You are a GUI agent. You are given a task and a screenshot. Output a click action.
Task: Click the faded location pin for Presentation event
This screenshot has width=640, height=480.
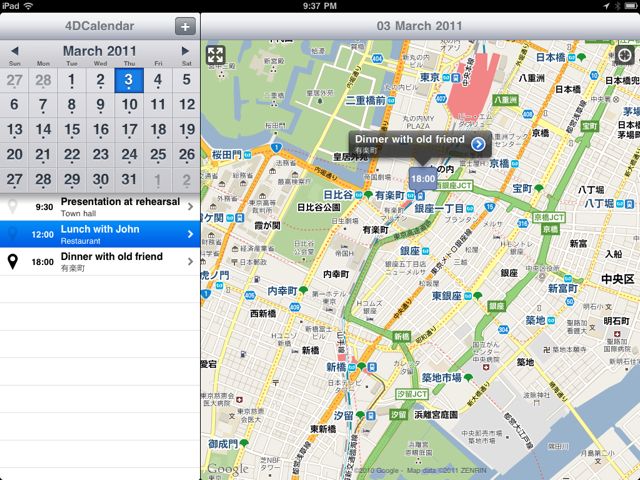pos(13,207)
